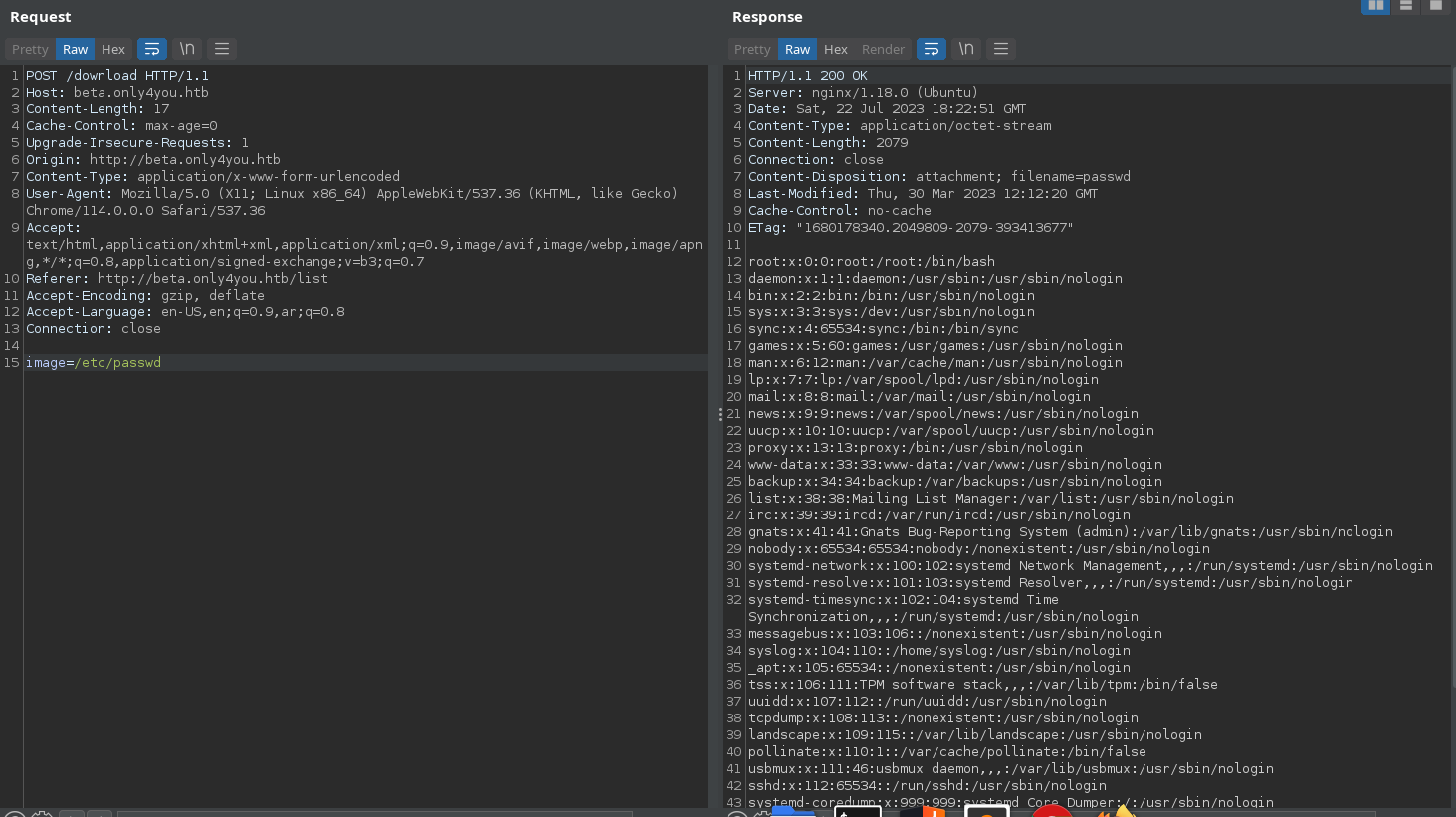
Task: Switch Response view to the Render tab
Action: click(x=883, y=49)
